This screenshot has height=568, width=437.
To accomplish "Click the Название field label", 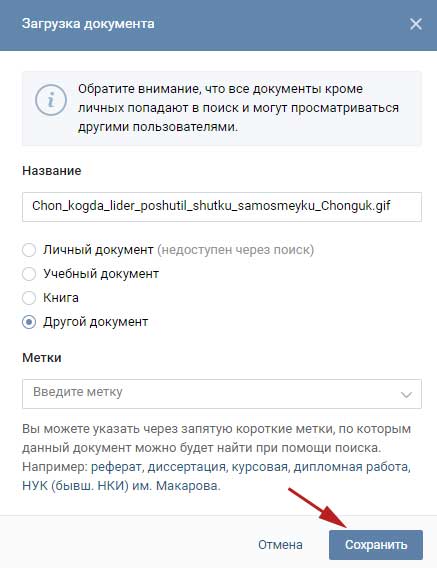I will 51,171.
